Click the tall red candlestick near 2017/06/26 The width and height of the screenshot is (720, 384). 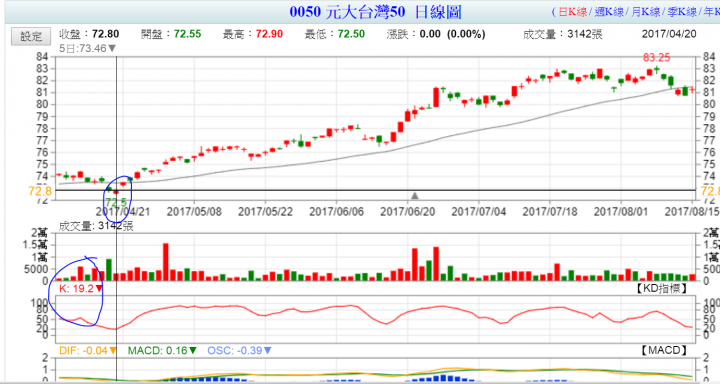point(436,97)
